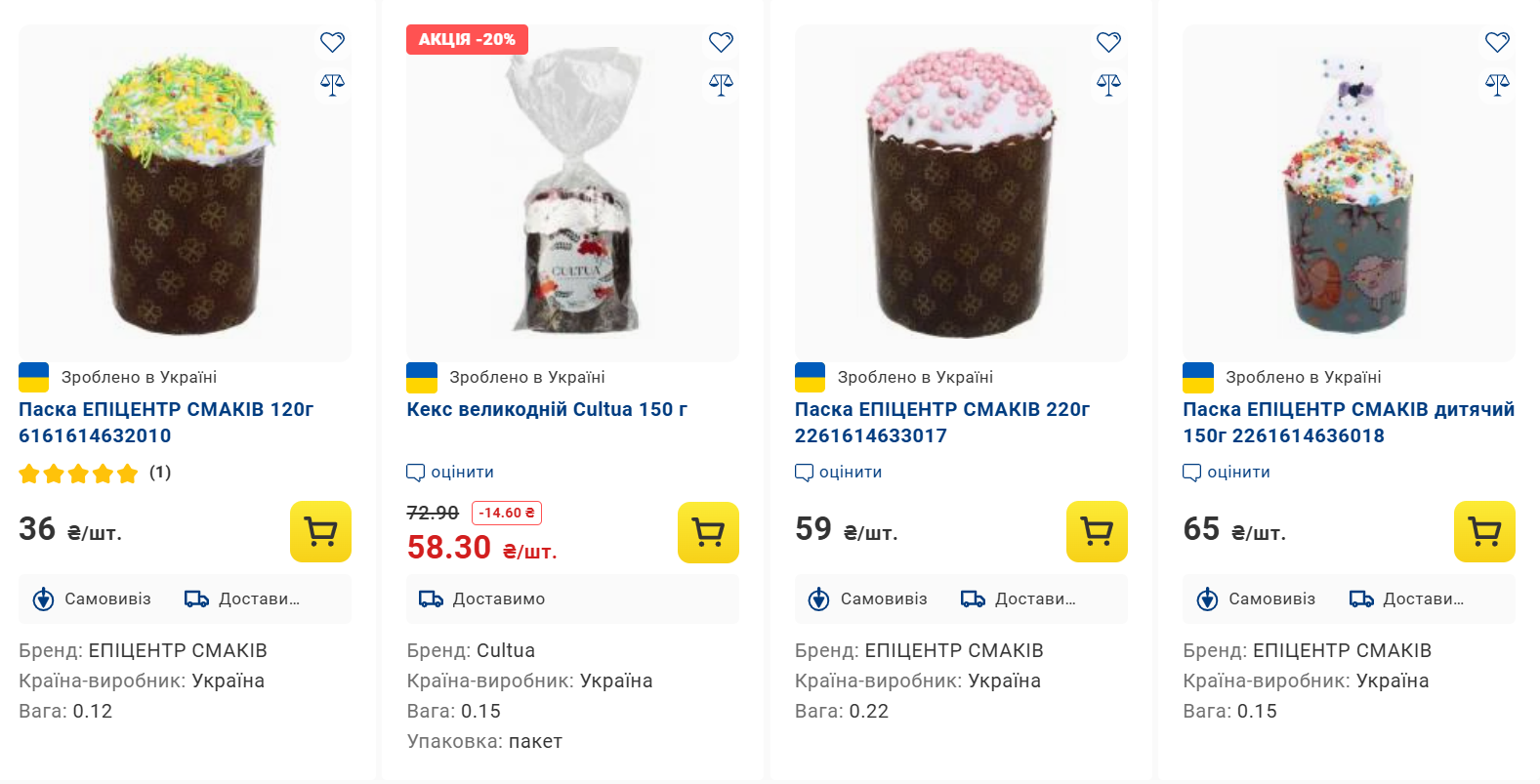Add Кекс великодній Cultua to cart
Image resolution: width=1540 pixels, height=784 pixels.
[x=708, y=532]
